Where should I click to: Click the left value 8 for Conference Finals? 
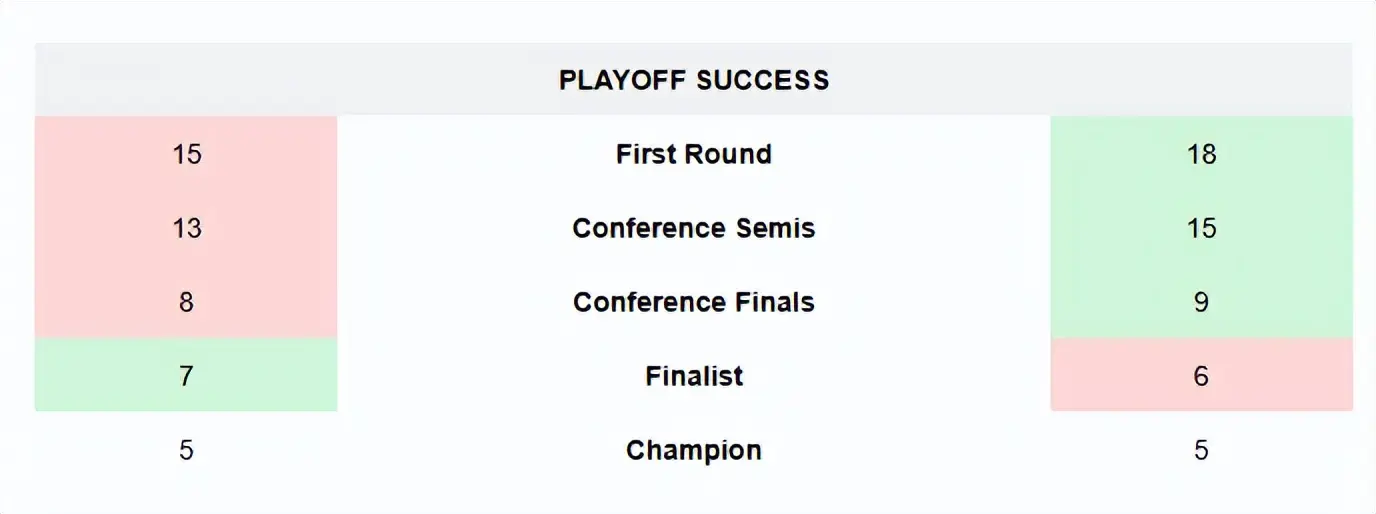pos(187,302)
